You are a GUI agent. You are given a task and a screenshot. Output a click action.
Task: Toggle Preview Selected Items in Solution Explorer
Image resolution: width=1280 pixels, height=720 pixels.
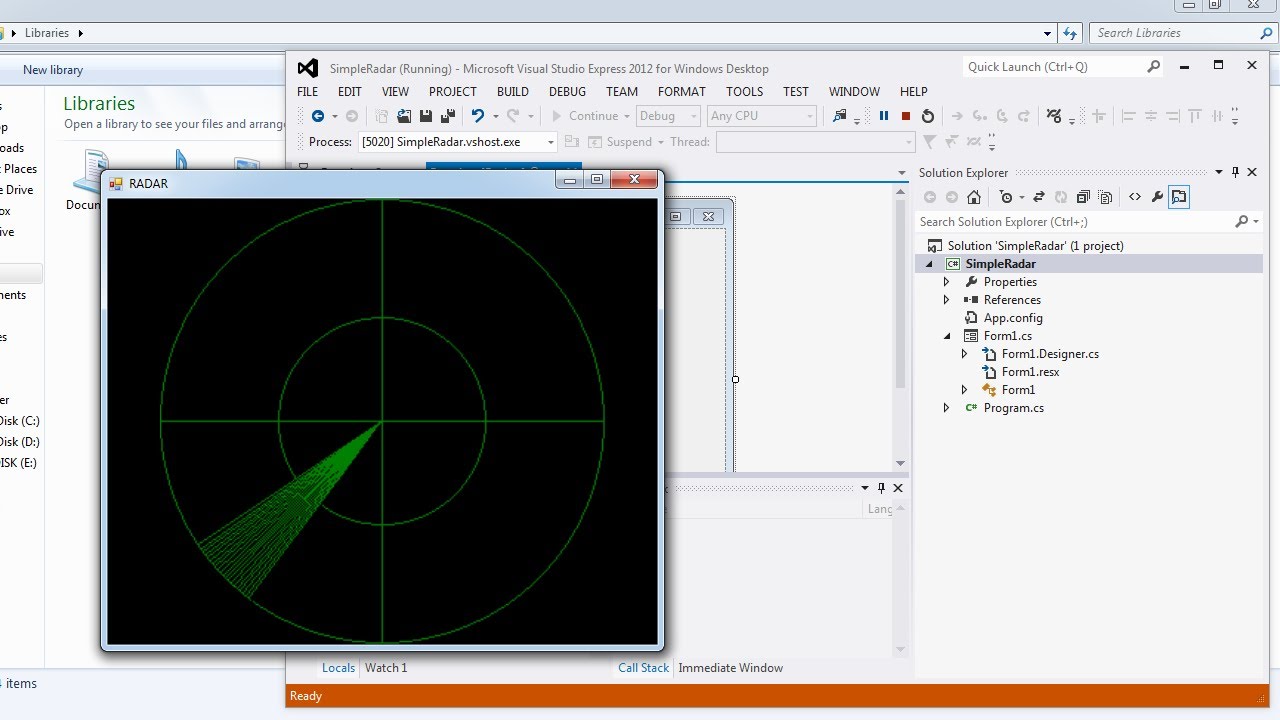(x=1179, y=197)
